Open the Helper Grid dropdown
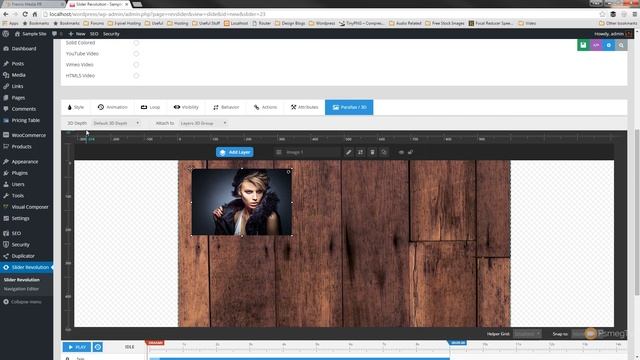Viewport: 640px width, 360px height. click(x=527, y=334)
